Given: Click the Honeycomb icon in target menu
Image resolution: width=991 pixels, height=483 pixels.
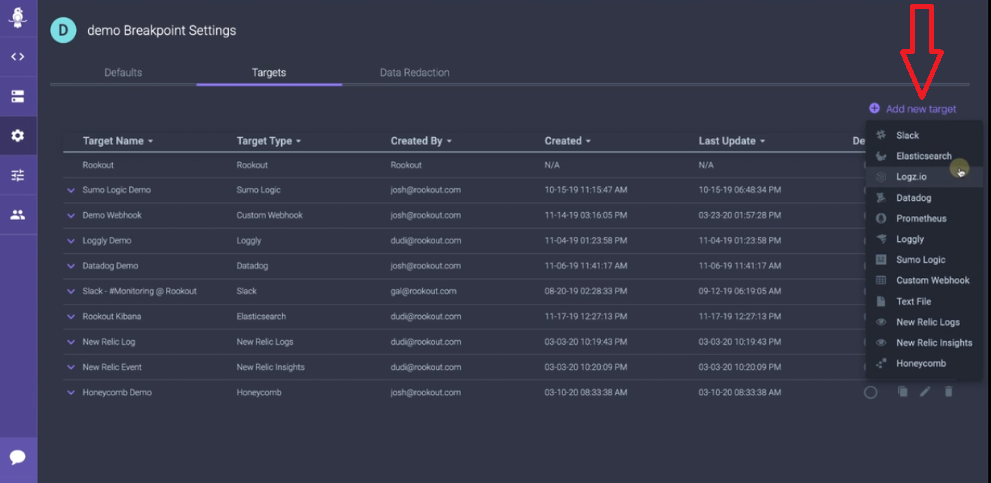Looking at the screenshot, I should click(881, 364).
